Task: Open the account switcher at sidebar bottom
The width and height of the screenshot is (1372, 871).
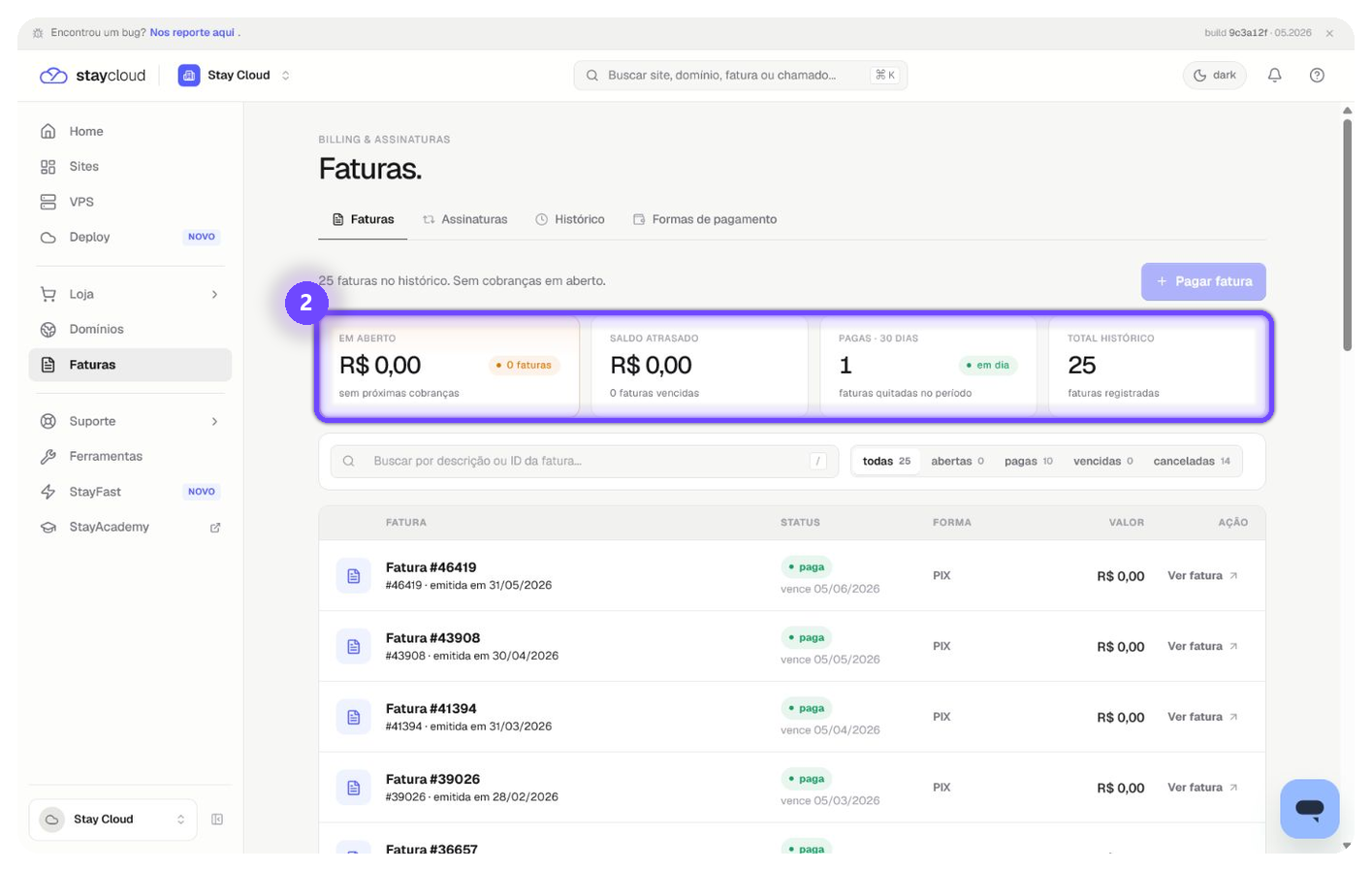Action: [112, 820]
